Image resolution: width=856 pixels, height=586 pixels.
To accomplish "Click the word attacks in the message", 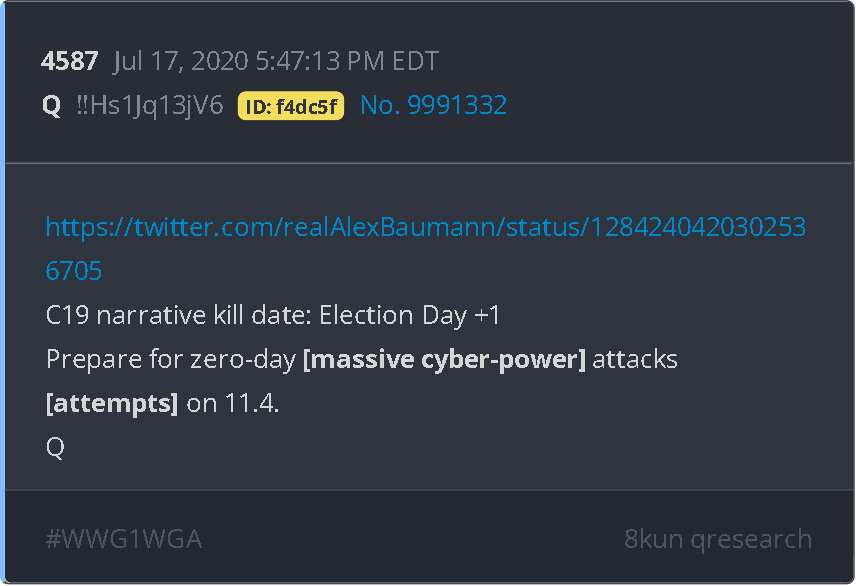I will coord(635,359).
